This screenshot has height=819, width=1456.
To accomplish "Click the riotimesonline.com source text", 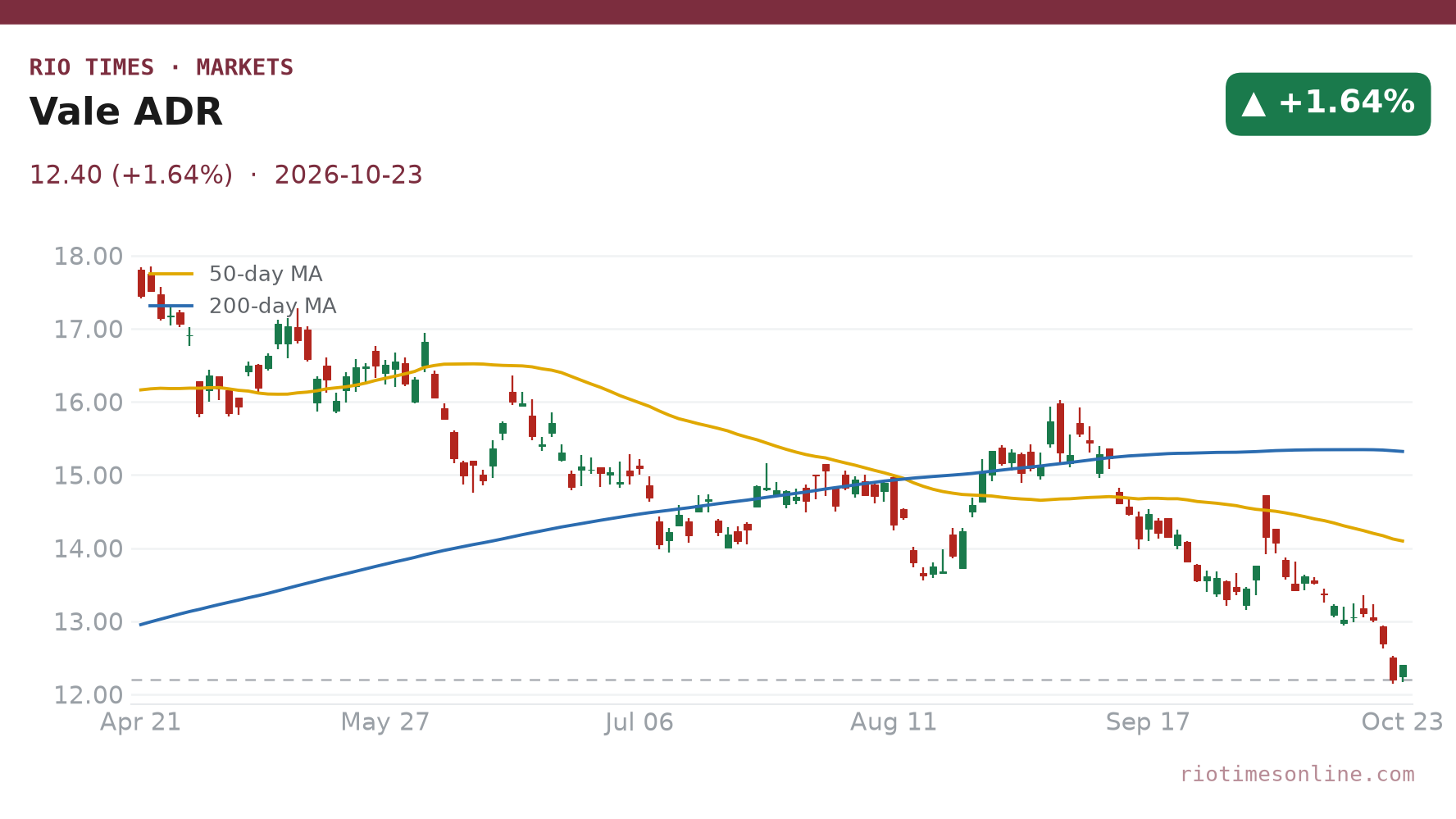I will (x=1297, y=774).
